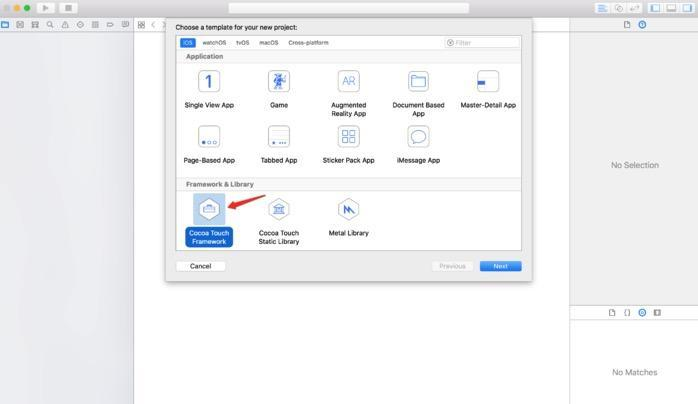698x404 pixels.
Task: Choose the Document Based App template
Action: click(418, 93)
